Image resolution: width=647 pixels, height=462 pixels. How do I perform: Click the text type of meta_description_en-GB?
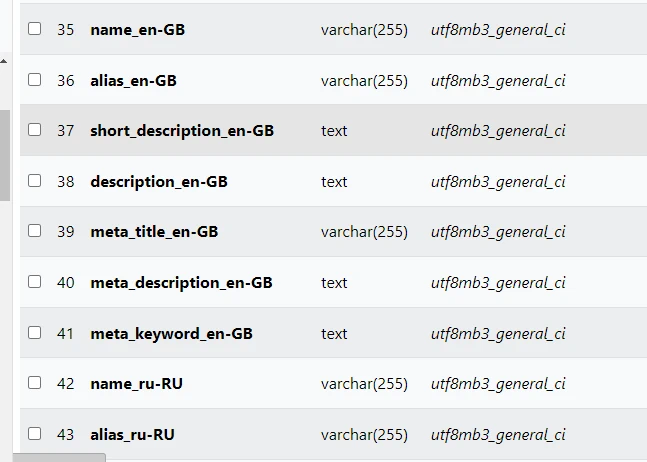(x=334, y=283)
